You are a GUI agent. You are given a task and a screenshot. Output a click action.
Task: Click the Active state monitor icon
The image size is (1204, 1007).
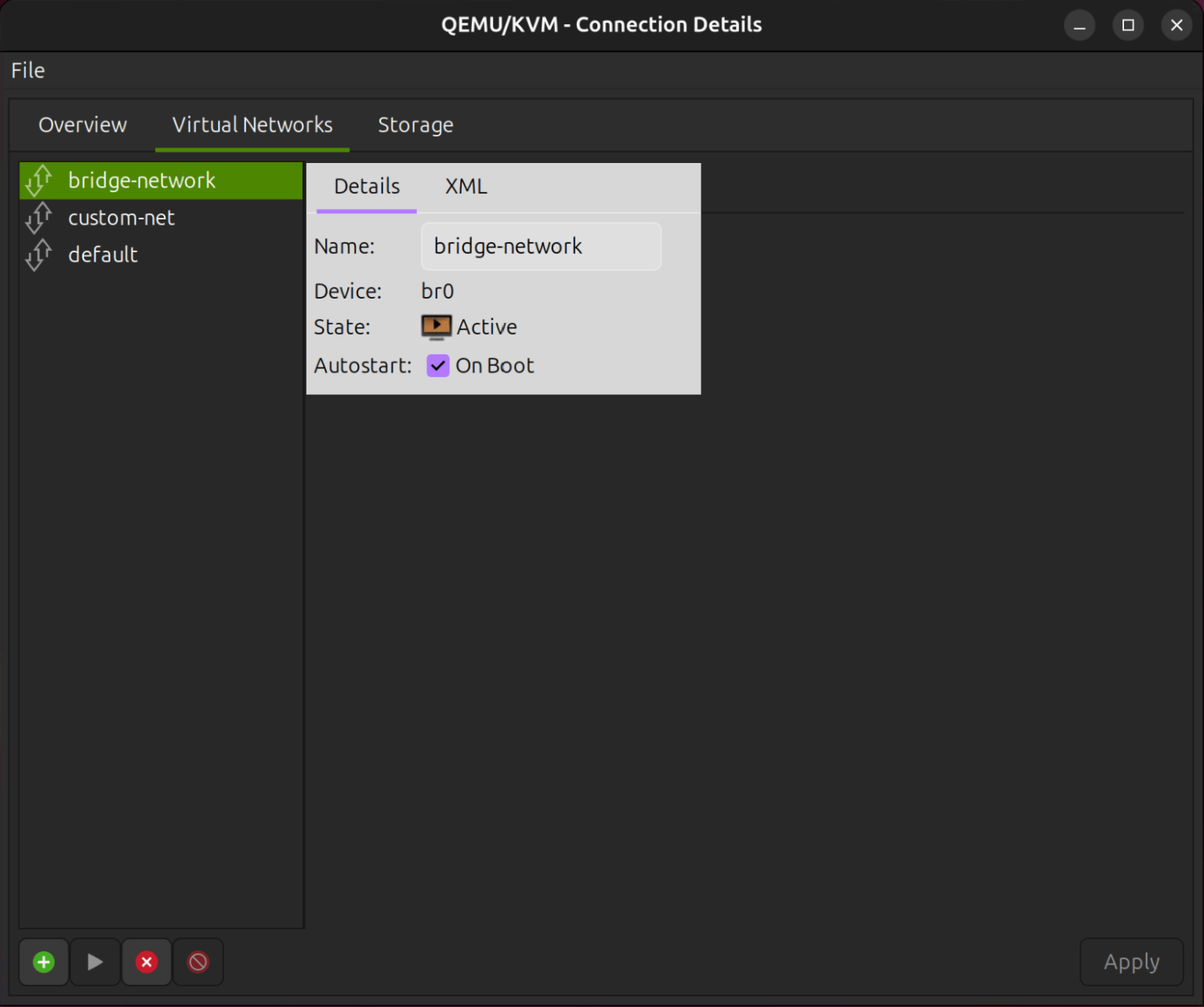(436, 326)
